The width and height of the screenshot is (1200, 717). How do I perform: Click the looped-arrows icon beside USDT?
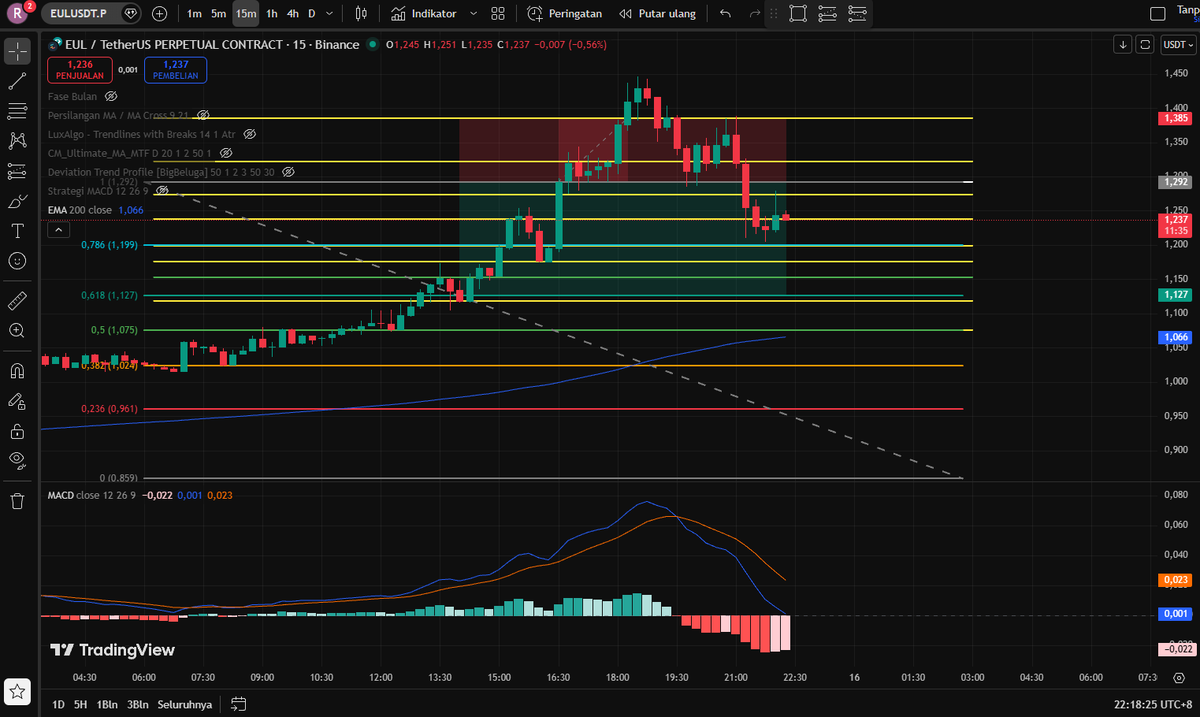coord(1145,44)
